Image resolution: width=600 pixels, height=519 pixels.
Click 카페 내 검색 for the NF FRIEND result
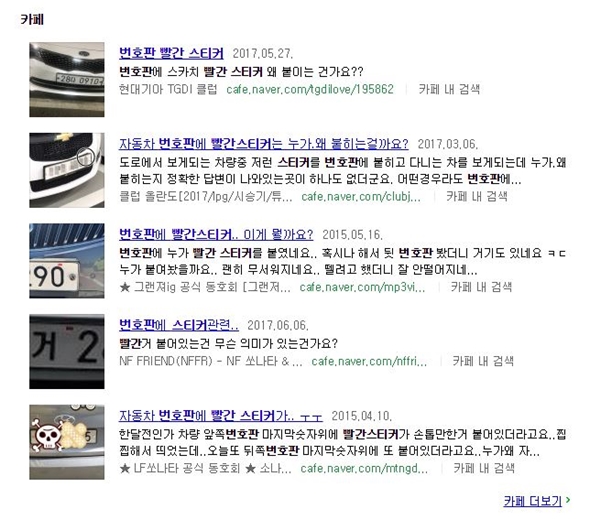click(x=483, y=361)
